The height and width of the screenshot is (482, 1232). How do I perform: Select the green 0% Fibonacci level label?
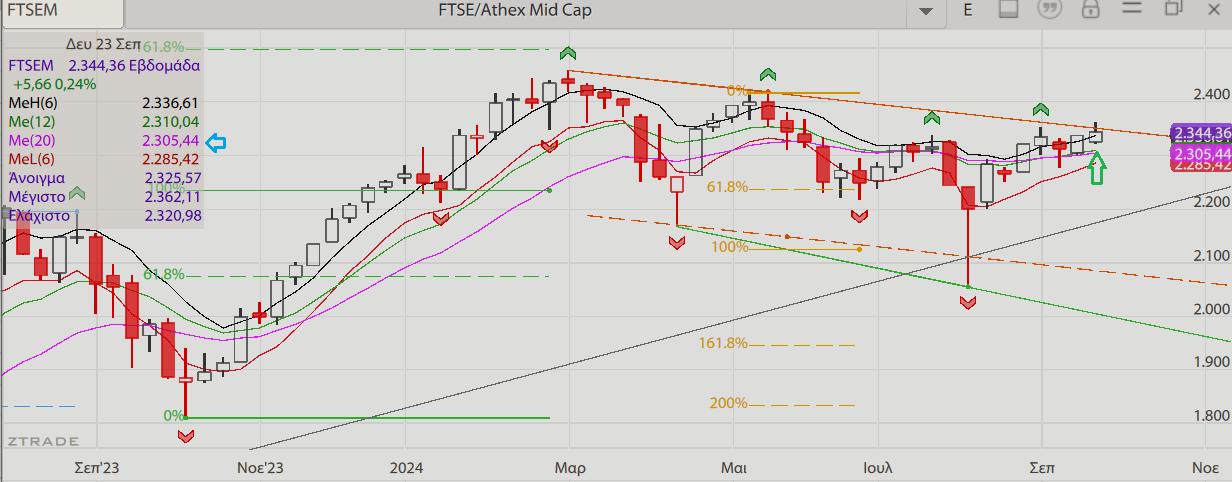174,415
